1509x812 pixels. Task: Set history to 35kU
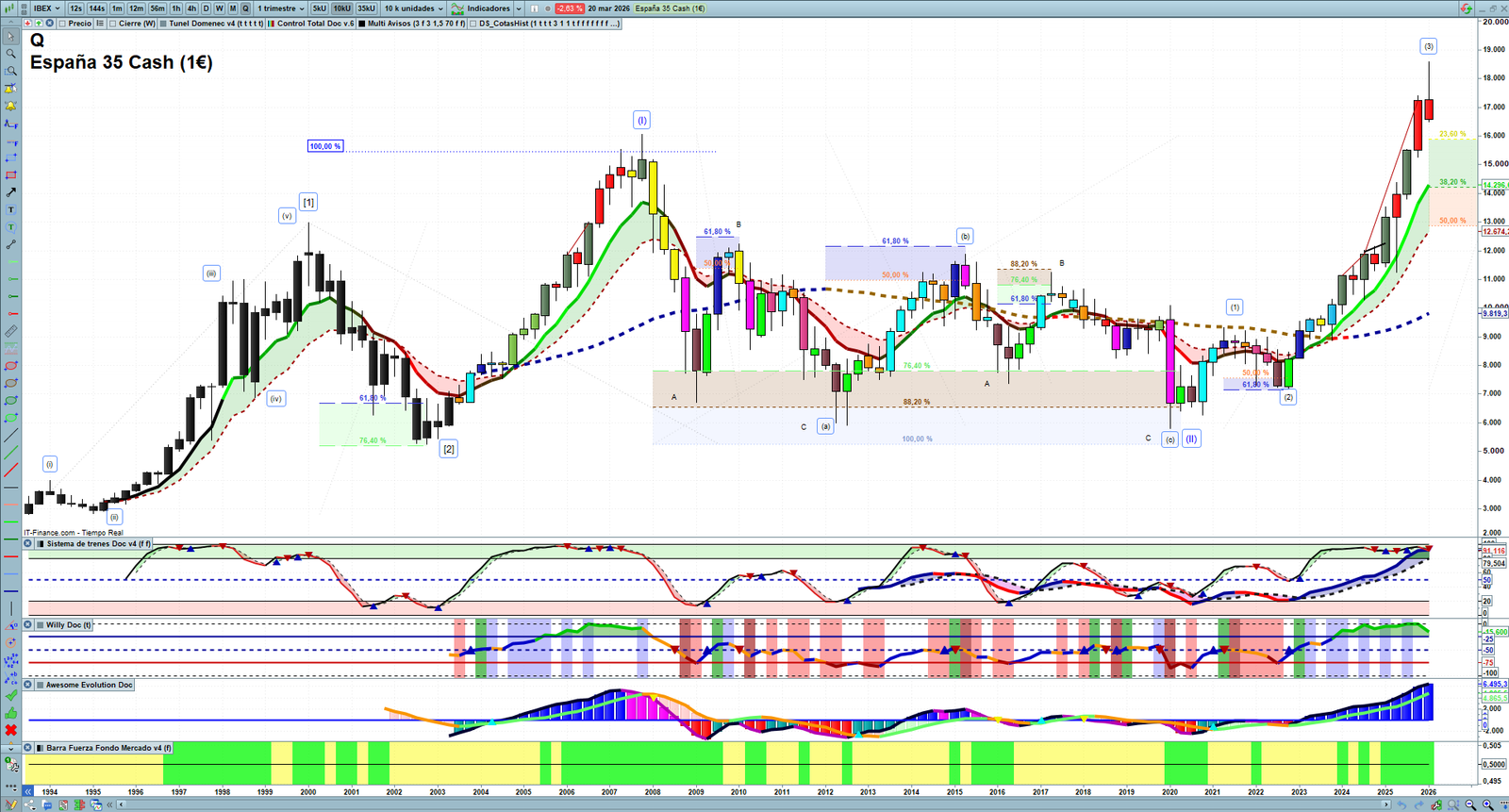[366, 8]
